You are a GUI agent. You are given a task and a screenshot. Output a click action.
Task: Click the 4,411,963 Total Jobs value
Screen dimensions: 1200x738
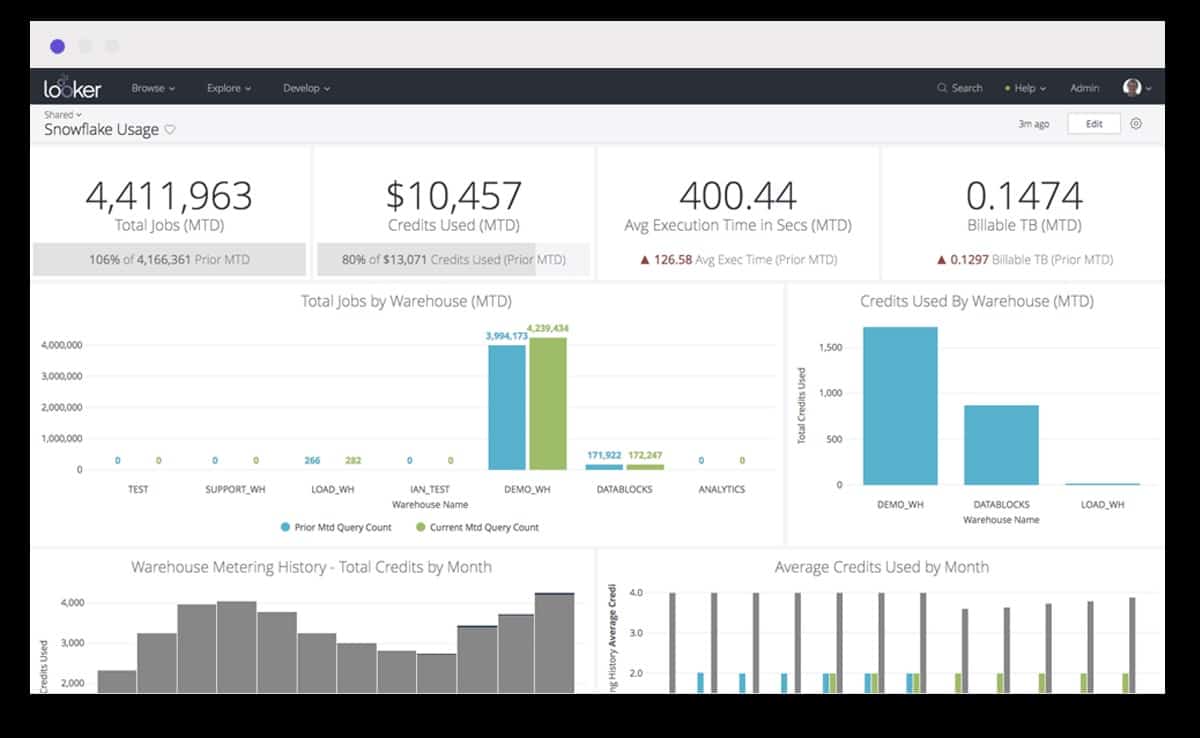169,196
